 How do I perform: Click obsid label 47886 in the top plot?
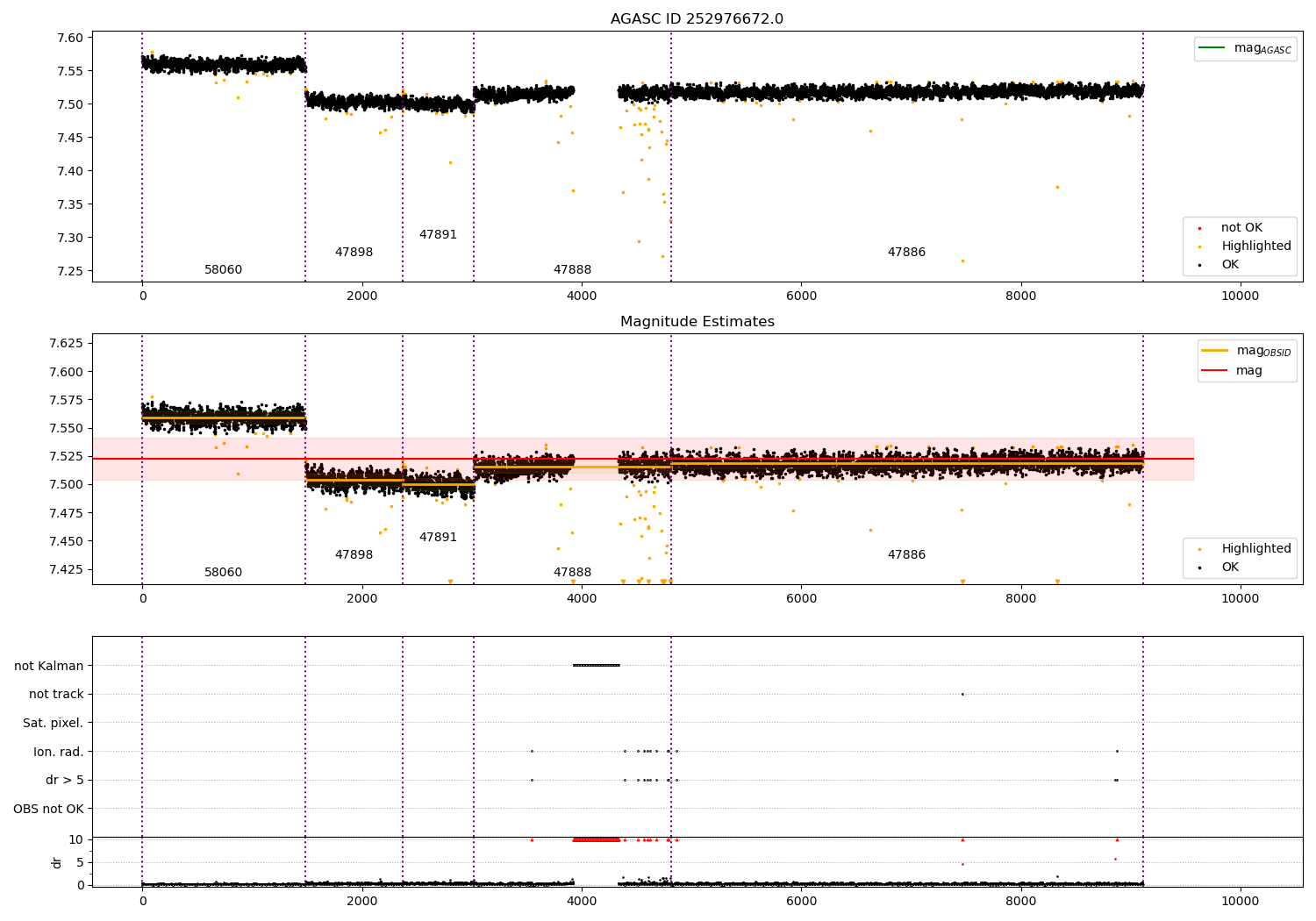(906, 253)
